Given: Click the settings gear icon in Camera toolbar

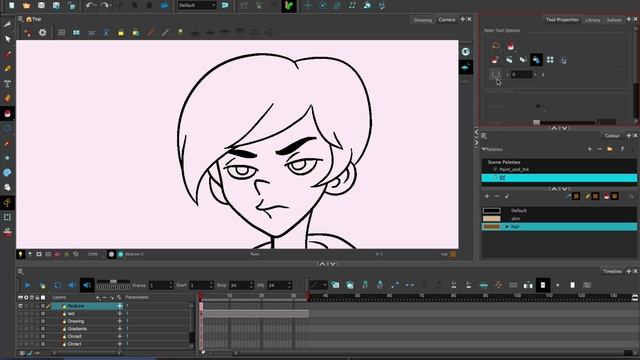Looking at the screenshot, I should pyautogui.click(x=42, y=33).
